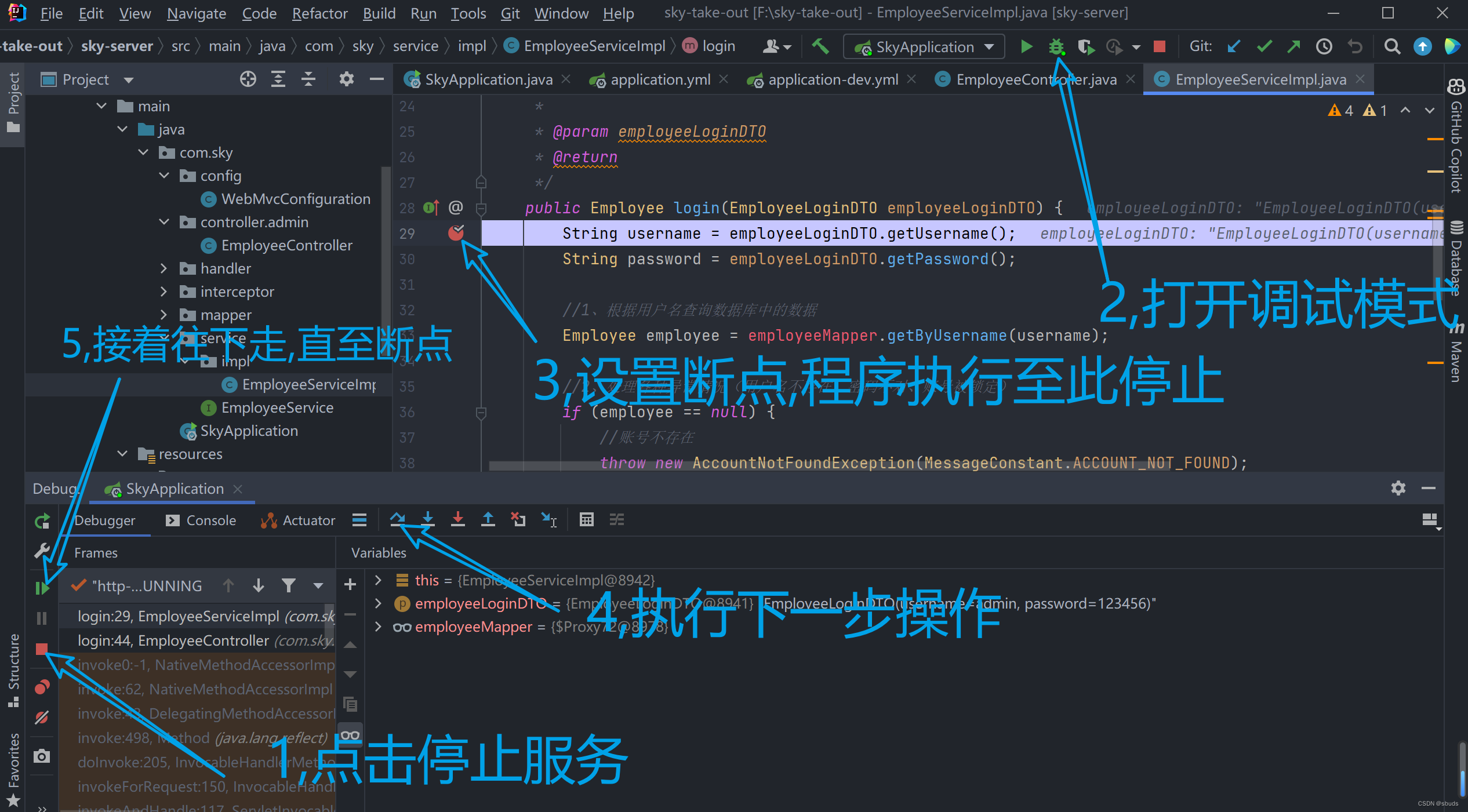Screen dimensions: 1468x812
Task: Click the Step Over debugger icon
Action: click(397, 519)
